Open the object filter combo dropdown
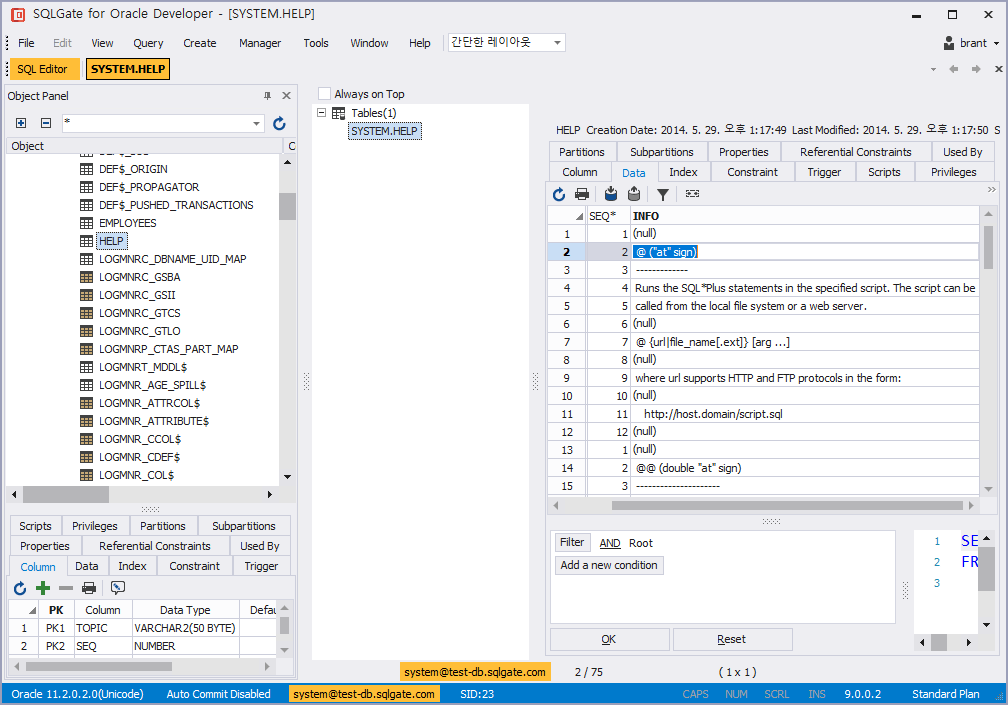 pos(256,123)
